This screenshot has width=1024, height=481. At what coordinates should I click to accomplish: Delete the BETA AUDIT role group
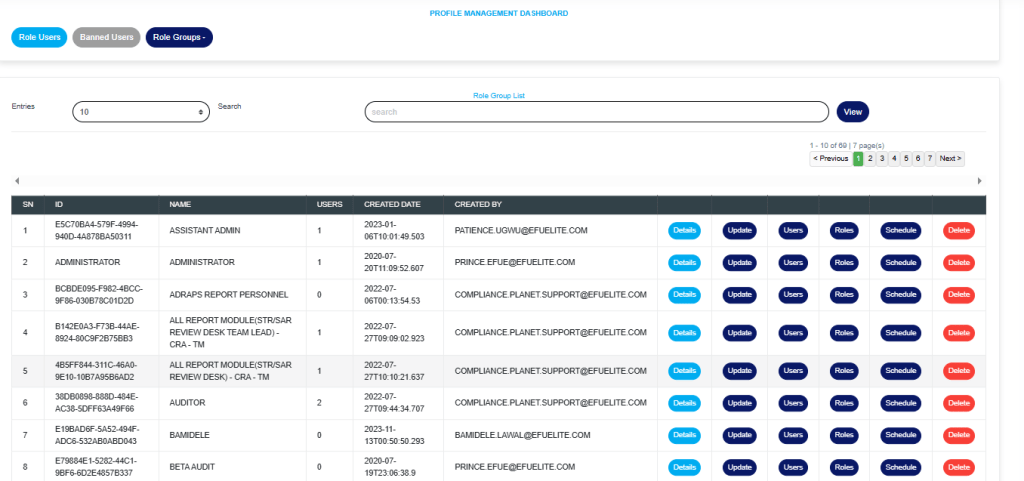[x=958, y=467]
